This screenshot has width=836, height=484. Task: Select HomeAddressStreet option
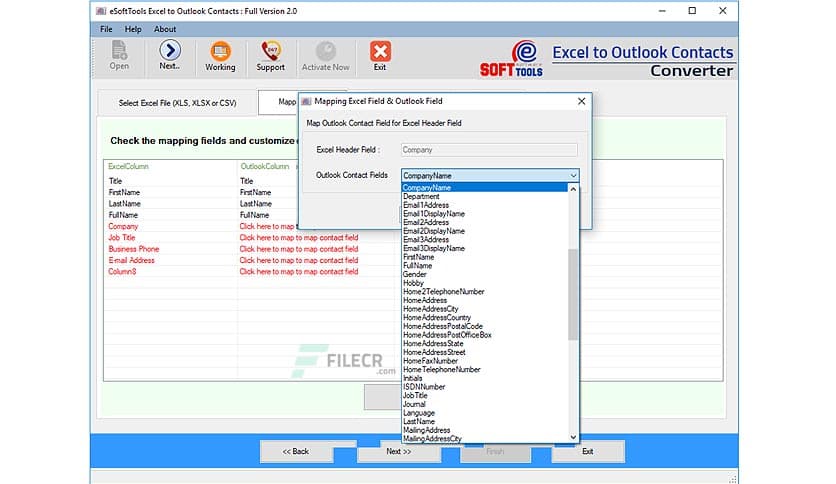pos(484,352)
